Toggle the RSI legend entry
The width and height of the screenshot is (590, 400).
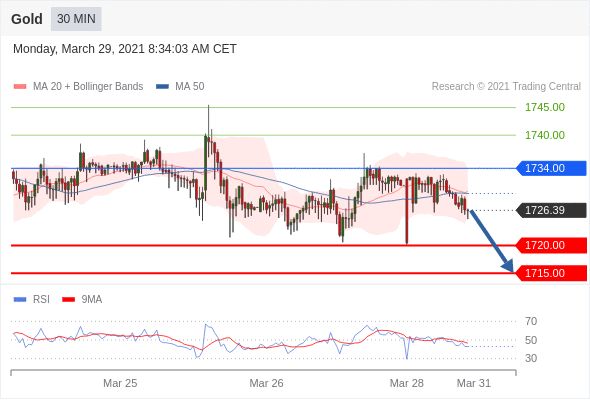tap(32, 300)
